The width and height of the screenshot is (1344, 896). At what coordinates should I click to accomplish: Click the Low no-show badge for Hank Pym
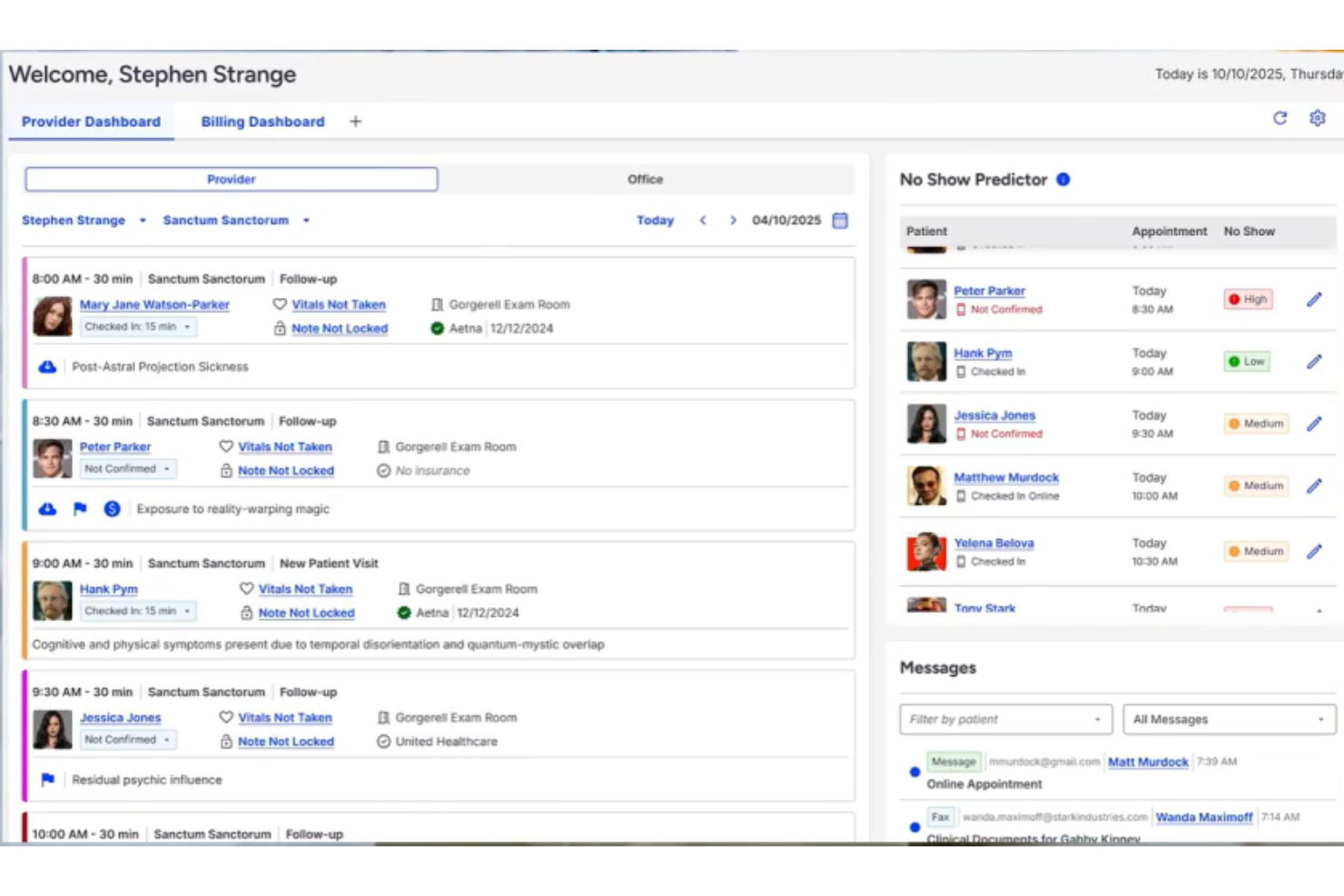click(1247, 361)
